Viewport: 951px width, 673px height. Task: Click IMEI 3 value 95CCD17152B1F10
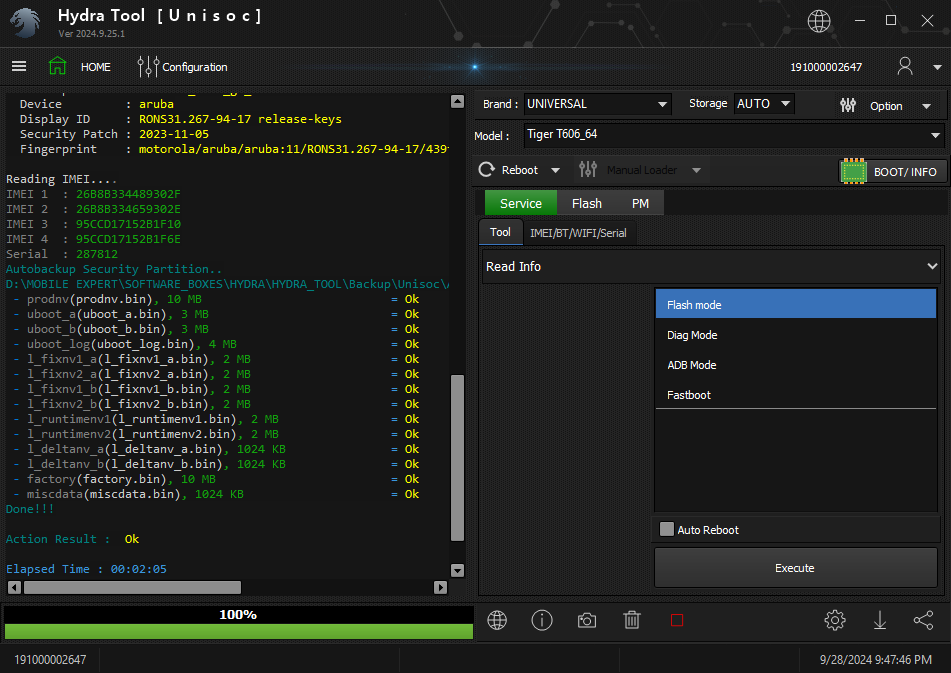[128, 224]
